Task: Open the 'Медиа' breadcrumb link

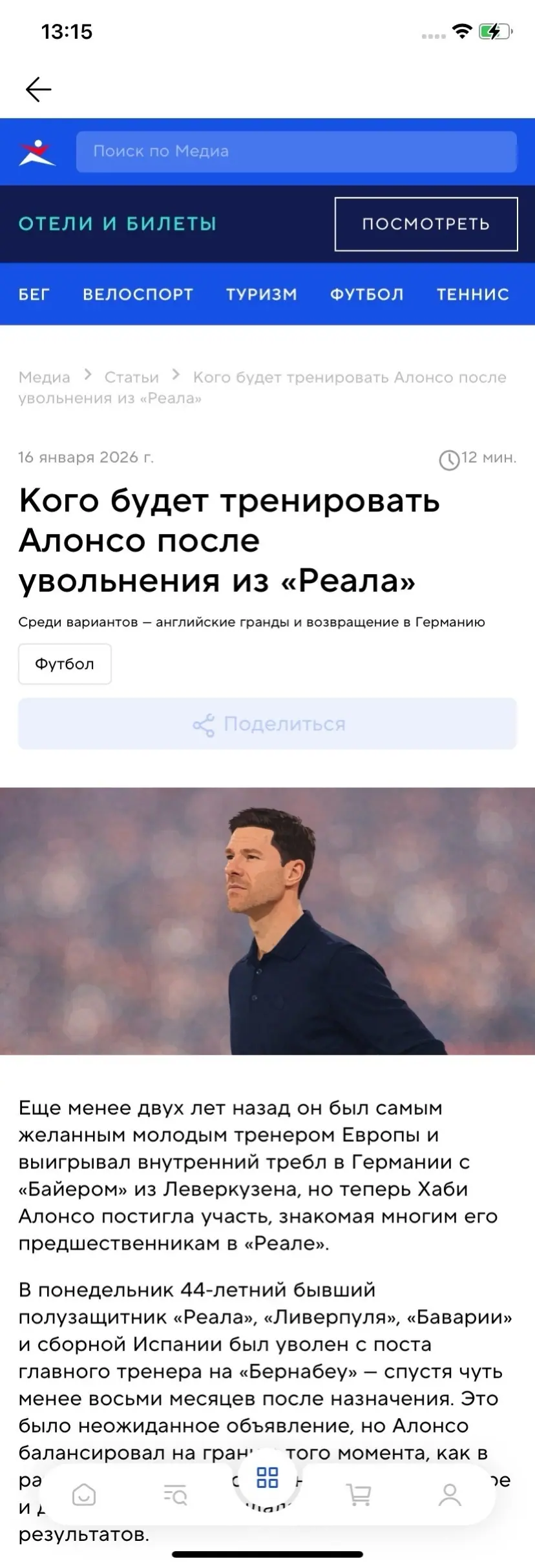Action: (44, 377)
